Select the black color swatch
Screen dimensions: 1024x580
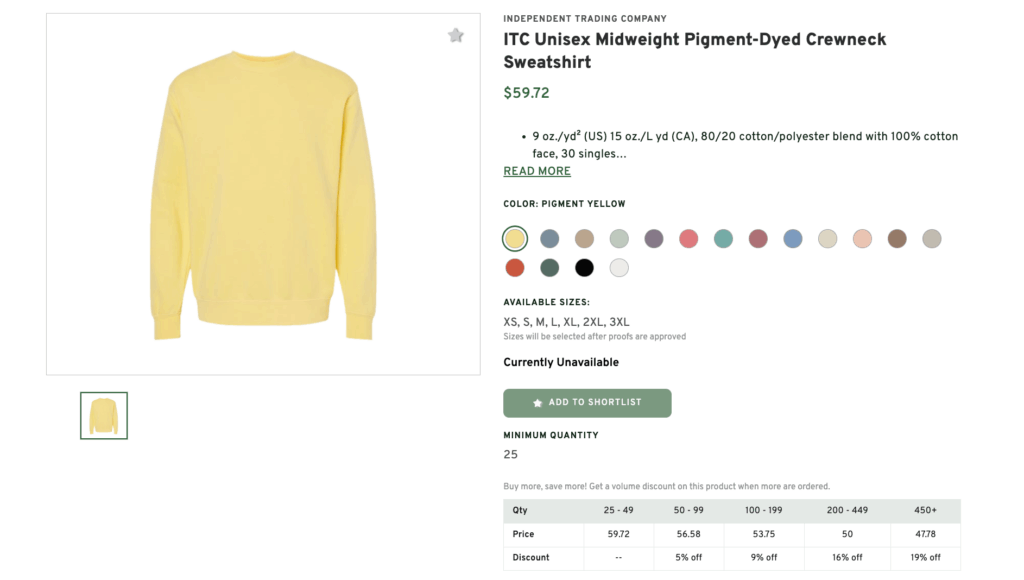click(584, 268)
